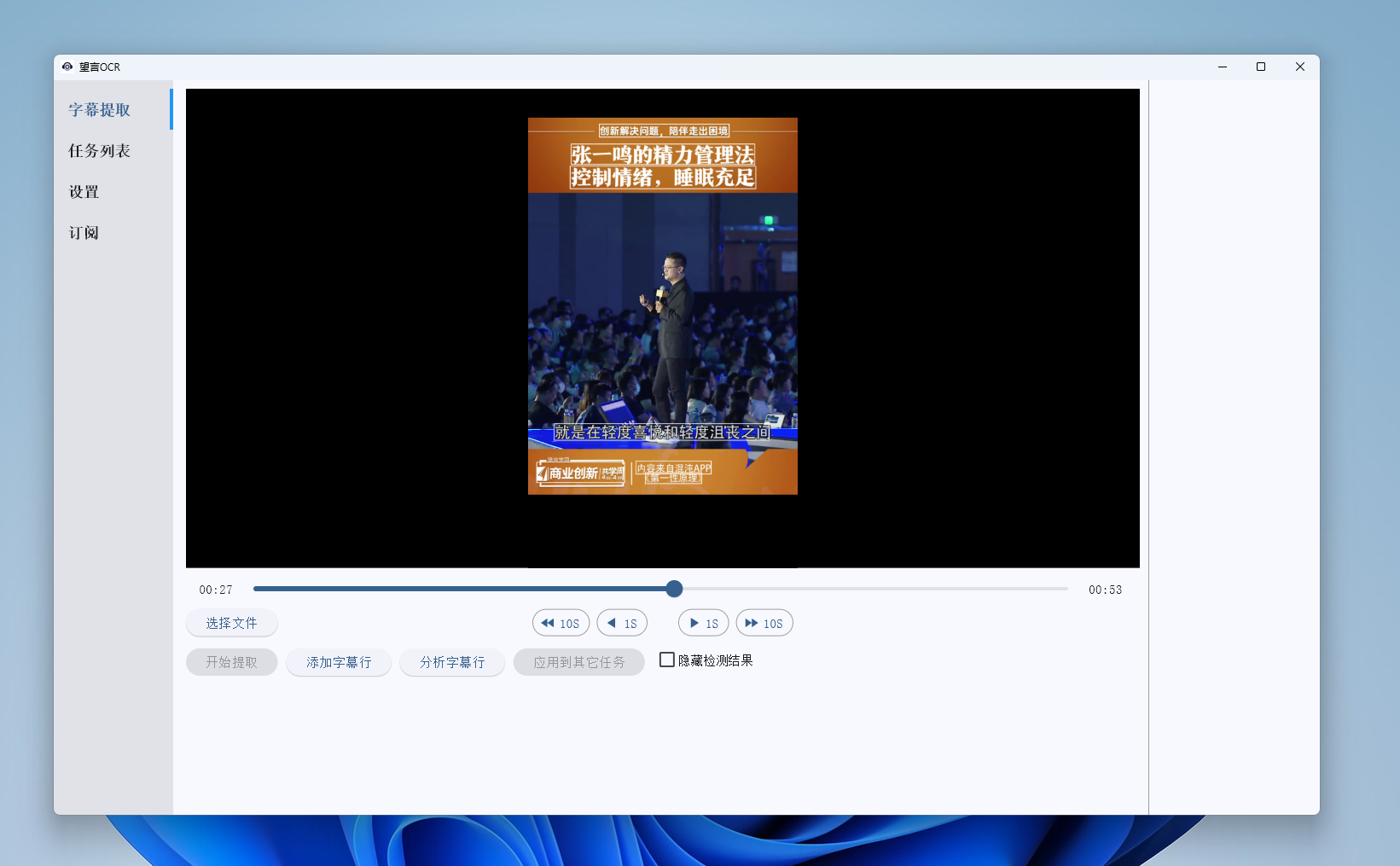This screenshot has height=866, width=1400.
Task: Click the 分析字幕行 button
Action: (x=452, y=662)
